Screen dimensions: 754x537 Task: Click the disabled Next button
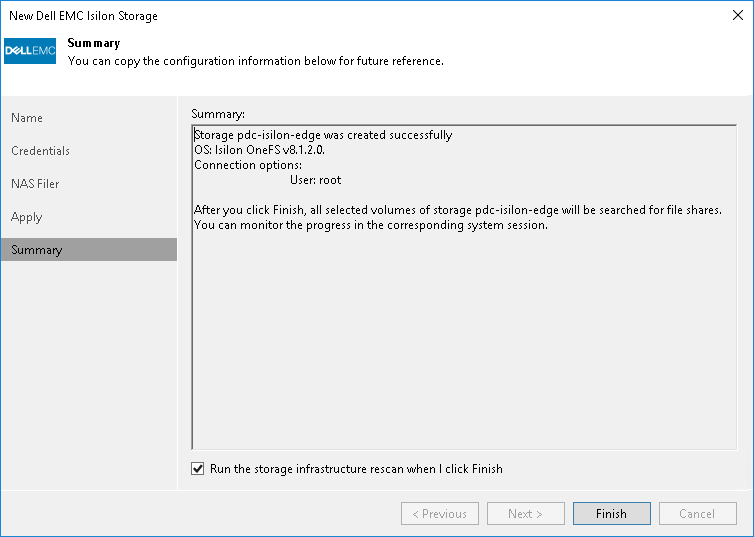pyautogui.click(x=526, y=513)
